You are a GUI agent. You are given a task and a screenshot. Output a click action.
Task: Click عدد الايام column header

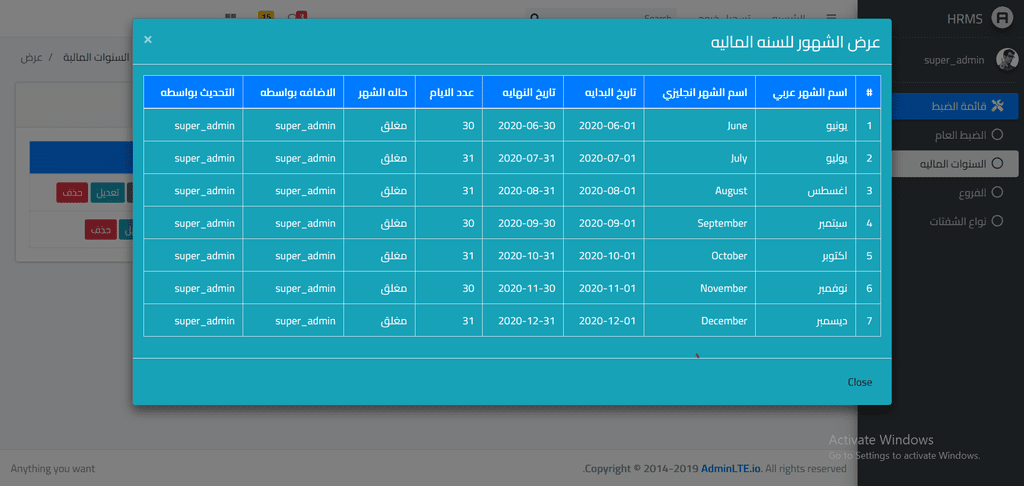(x=449, y=92)
